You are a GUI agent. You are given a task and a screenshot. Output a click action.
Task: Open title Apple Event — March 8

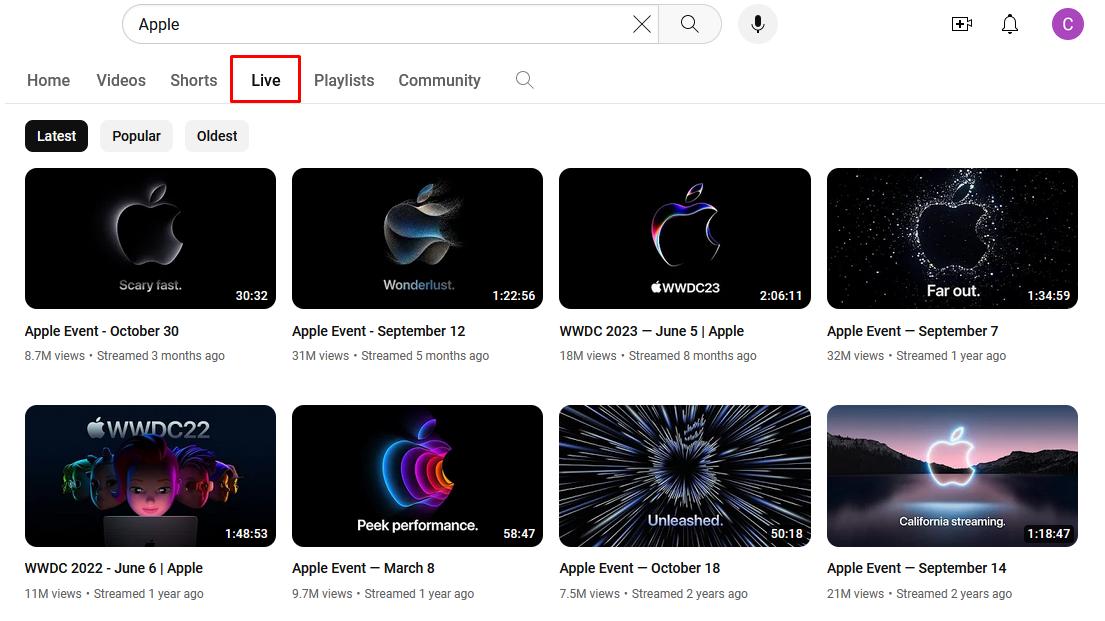(363, 568)
